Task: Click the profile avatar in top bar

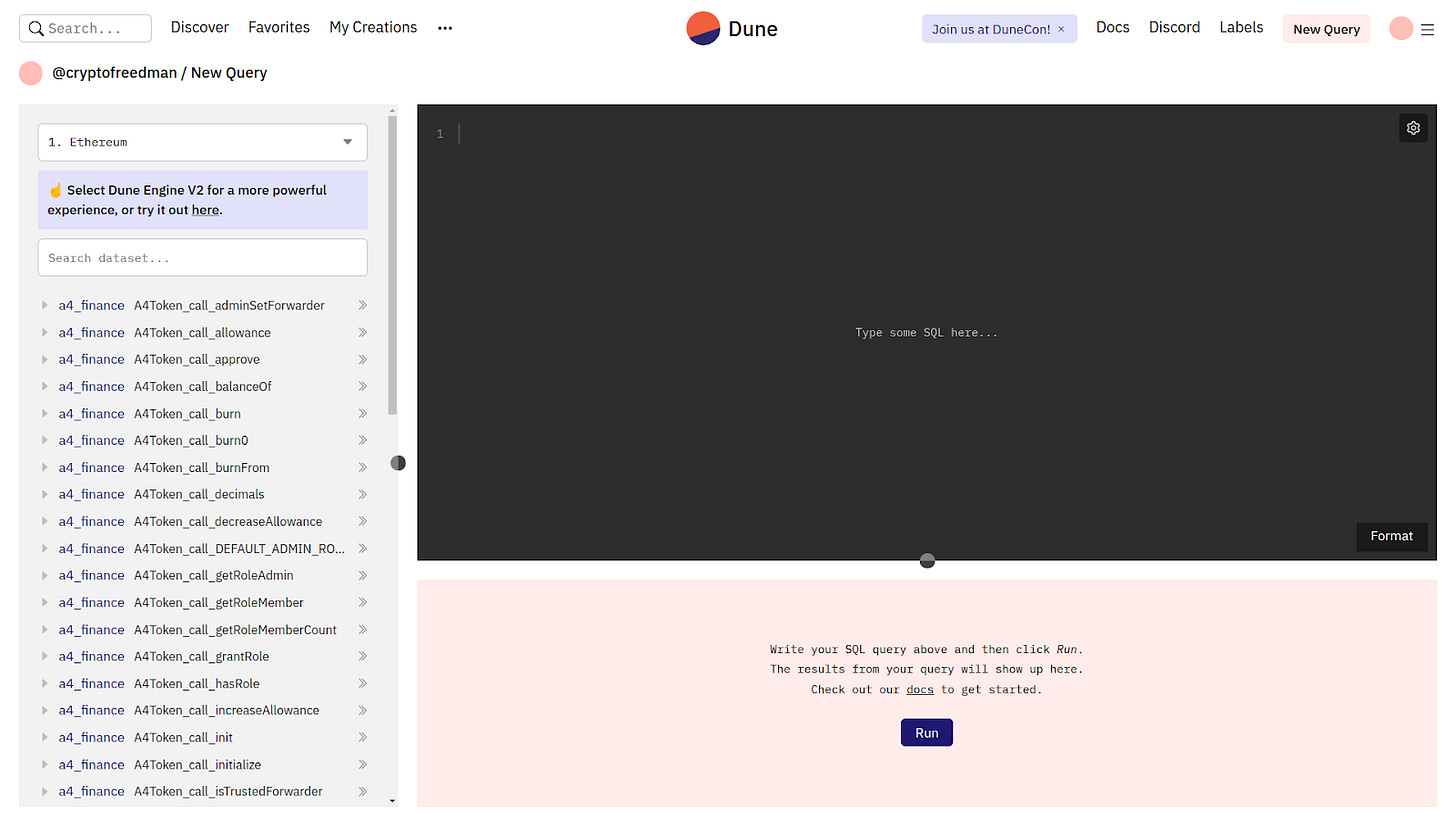Action: coord(1401,28)
